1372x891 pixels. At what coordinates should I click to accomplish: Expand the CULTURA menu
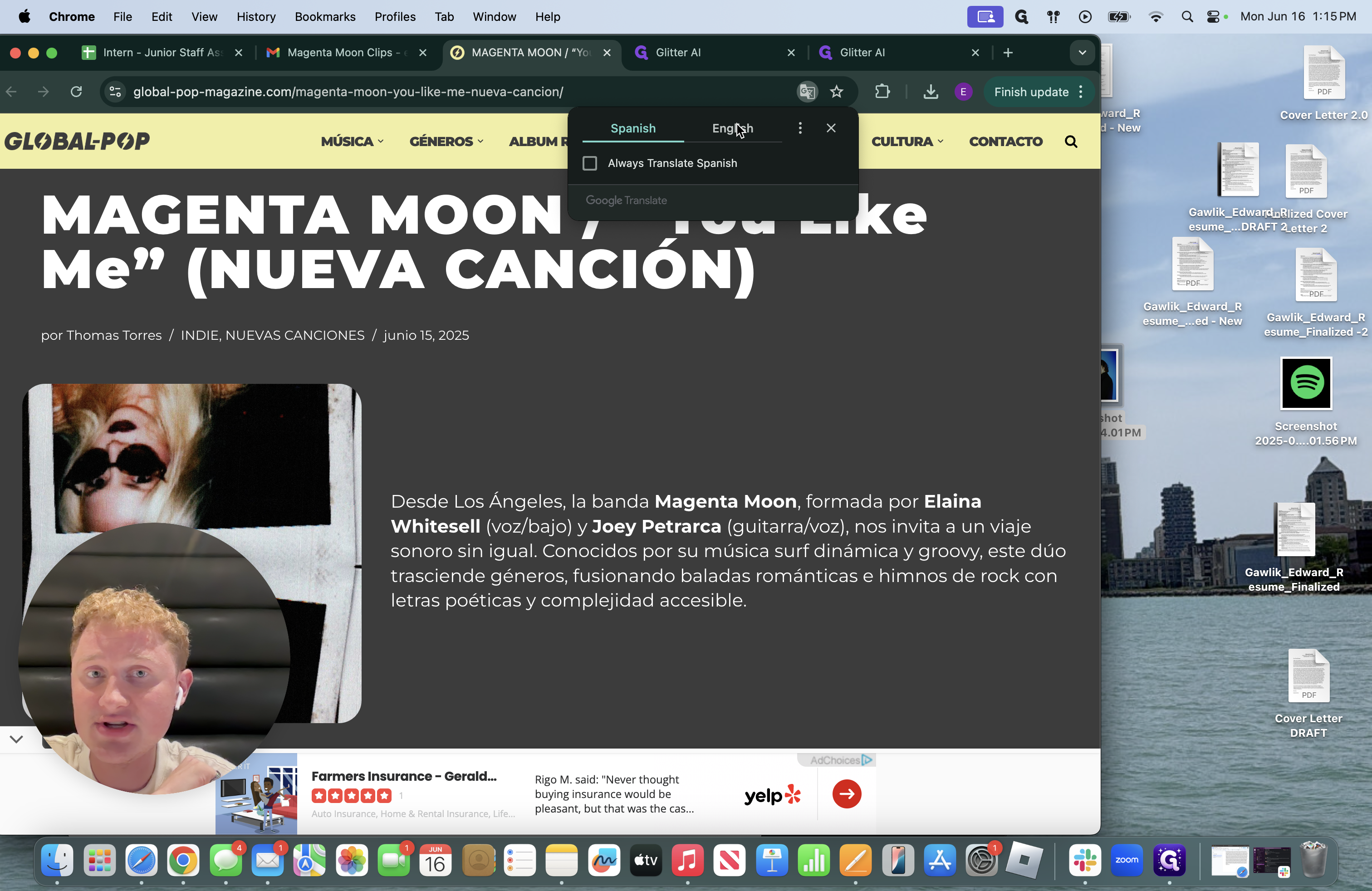pyautogui.click(x=907, y=141)
